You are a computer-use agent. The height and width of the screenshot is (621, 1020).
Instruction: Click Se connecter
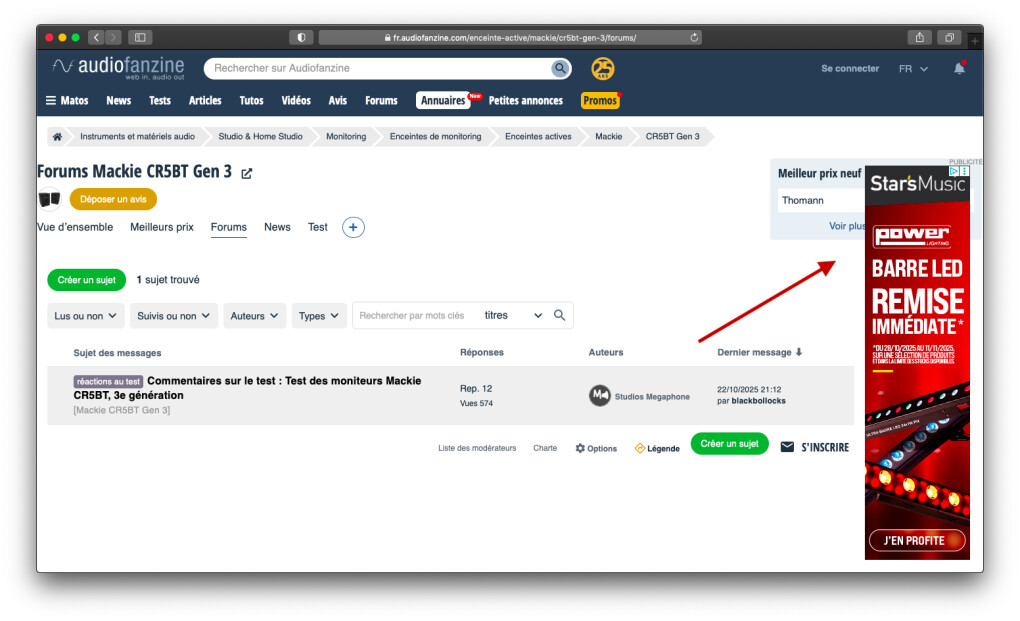pos(850,68)
